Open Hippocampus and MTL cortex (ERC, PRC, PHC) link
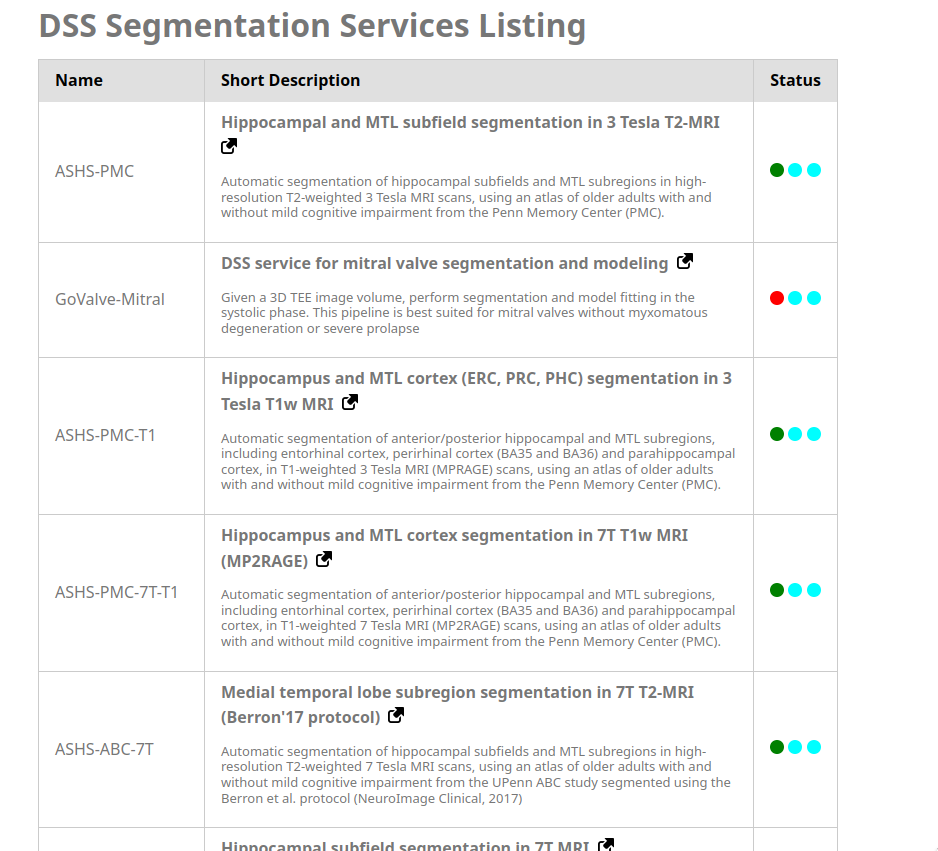The image size is (938, 851). click(476, 379)
